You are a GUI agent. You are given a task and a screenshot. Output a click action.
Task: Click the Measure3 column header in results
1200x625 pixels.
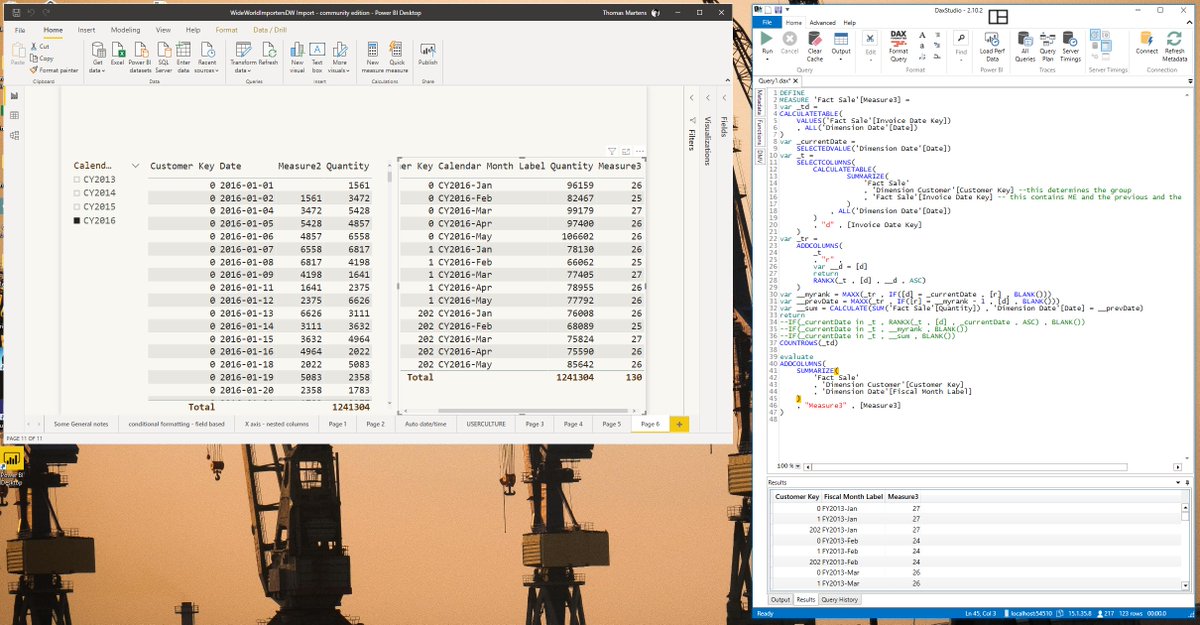[x=903, y=497]
